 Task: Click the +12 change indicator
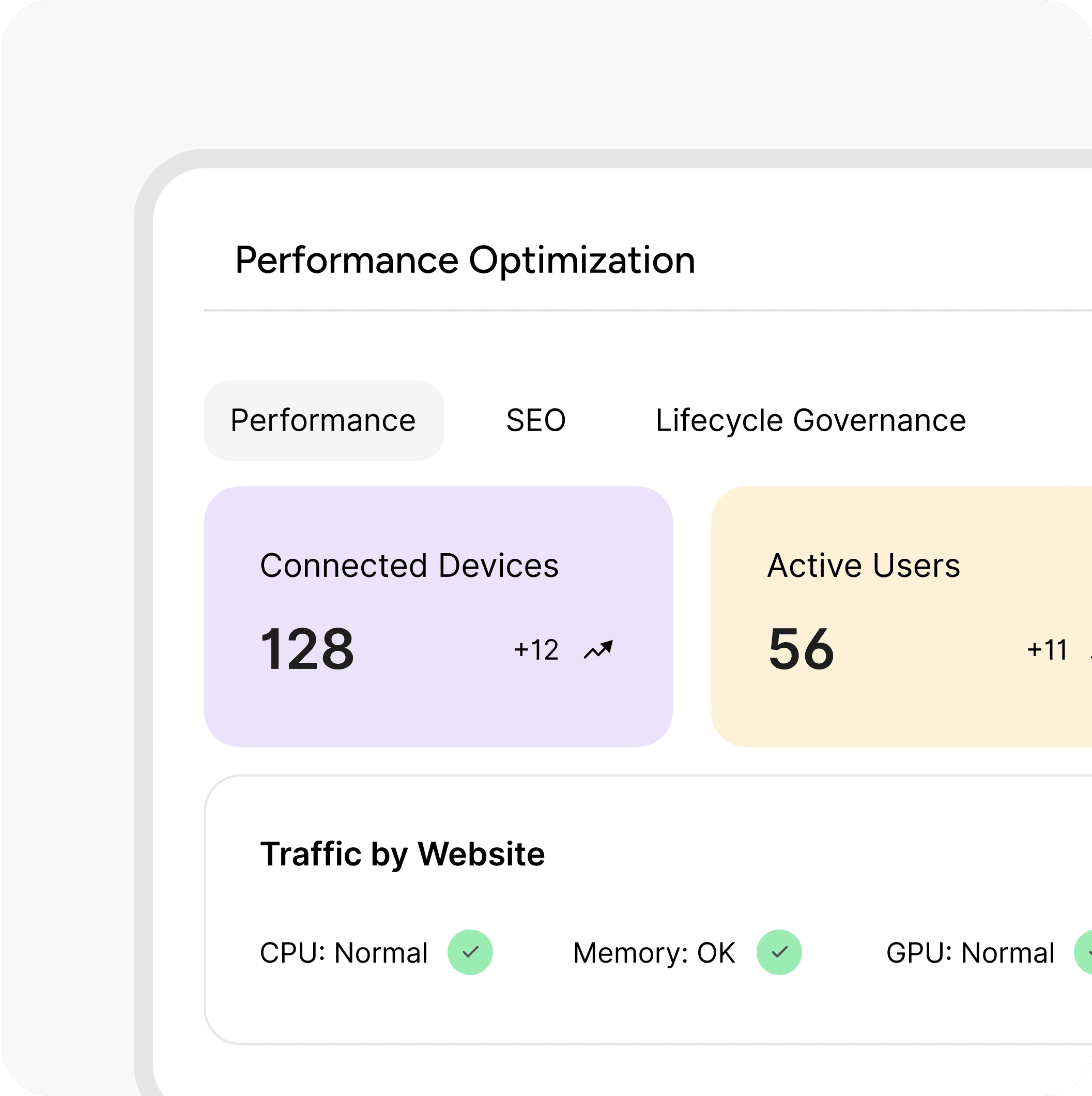pyautogui.click(x=536, y=650)
